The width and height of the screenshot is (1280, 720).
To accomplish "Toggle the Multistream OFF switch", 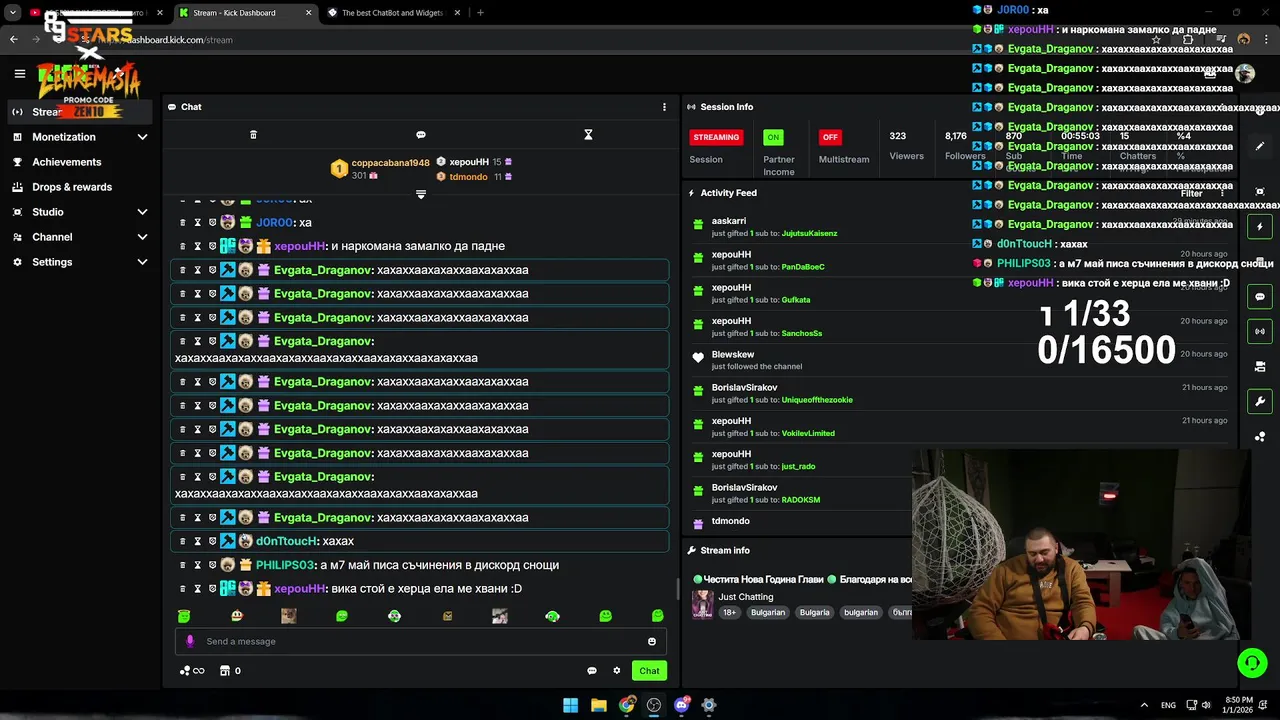I will (x=829, y=137).
